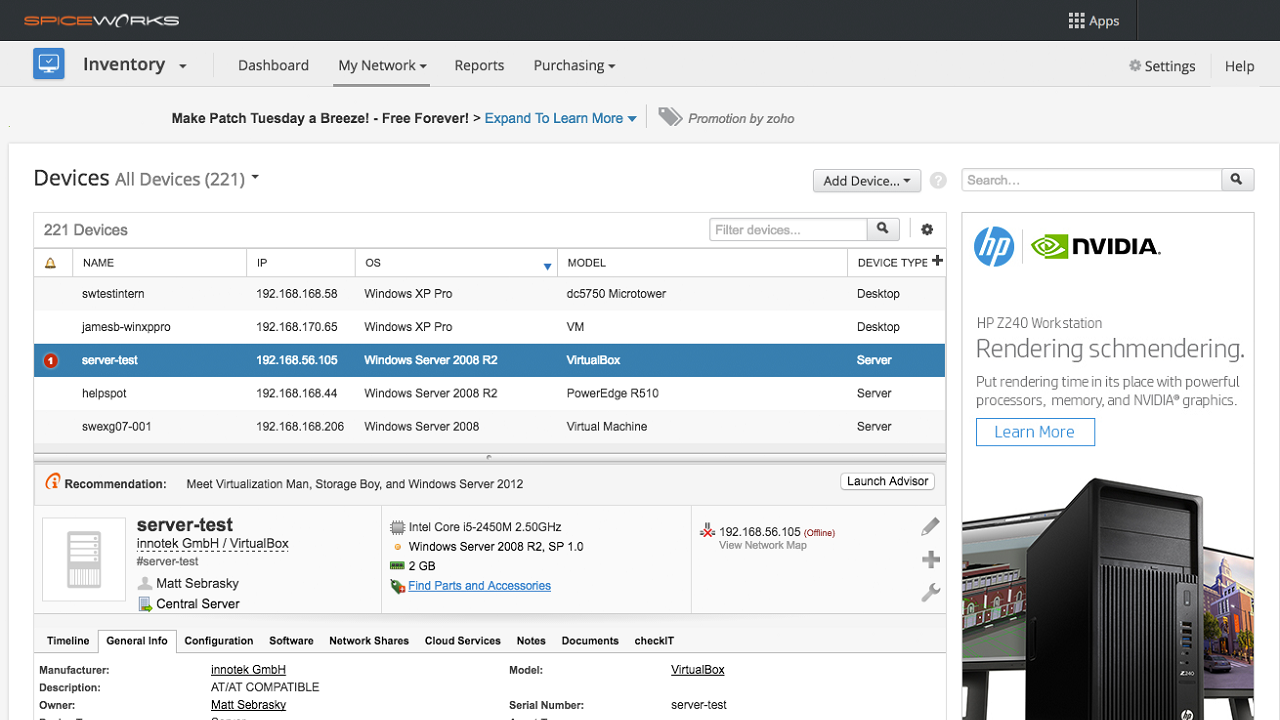Select the swtestintern device row
This screenshot has width=1280, height=720.
tap(489, 294)
